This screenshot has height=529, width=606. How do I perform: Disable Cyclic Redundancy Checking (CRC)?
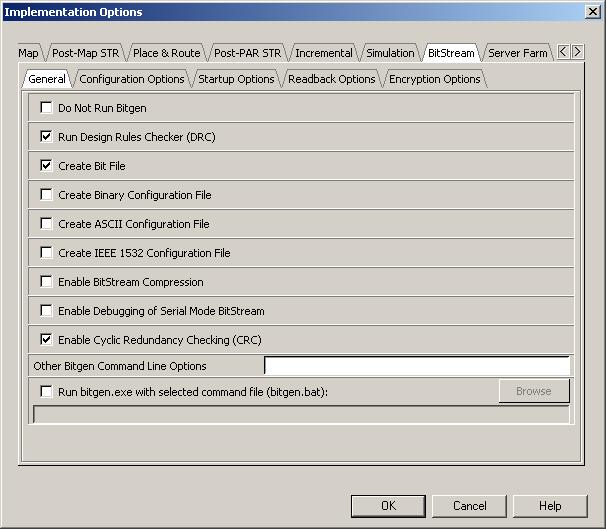[46, 339]
